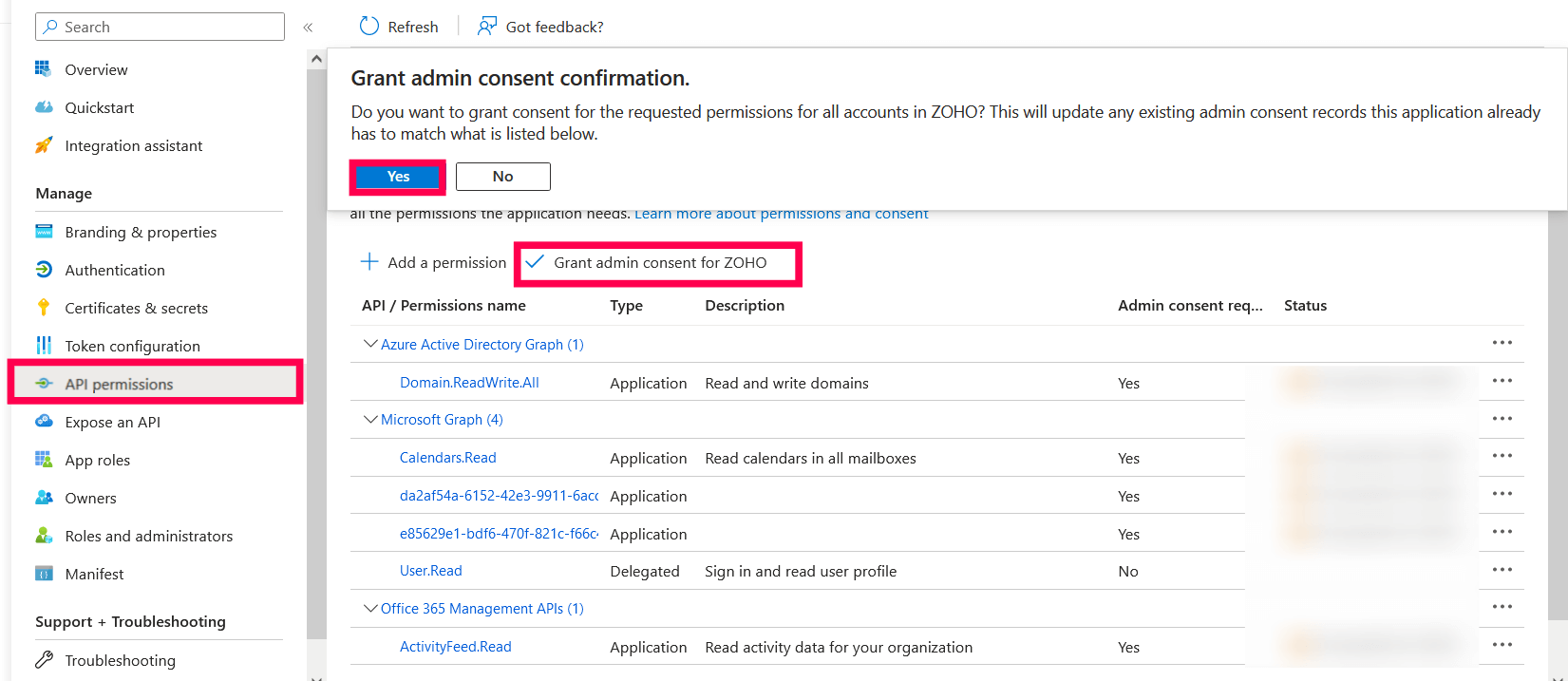The image size is (1568, 681).
Task: Decline admin consent with No button
Action: 502,177
